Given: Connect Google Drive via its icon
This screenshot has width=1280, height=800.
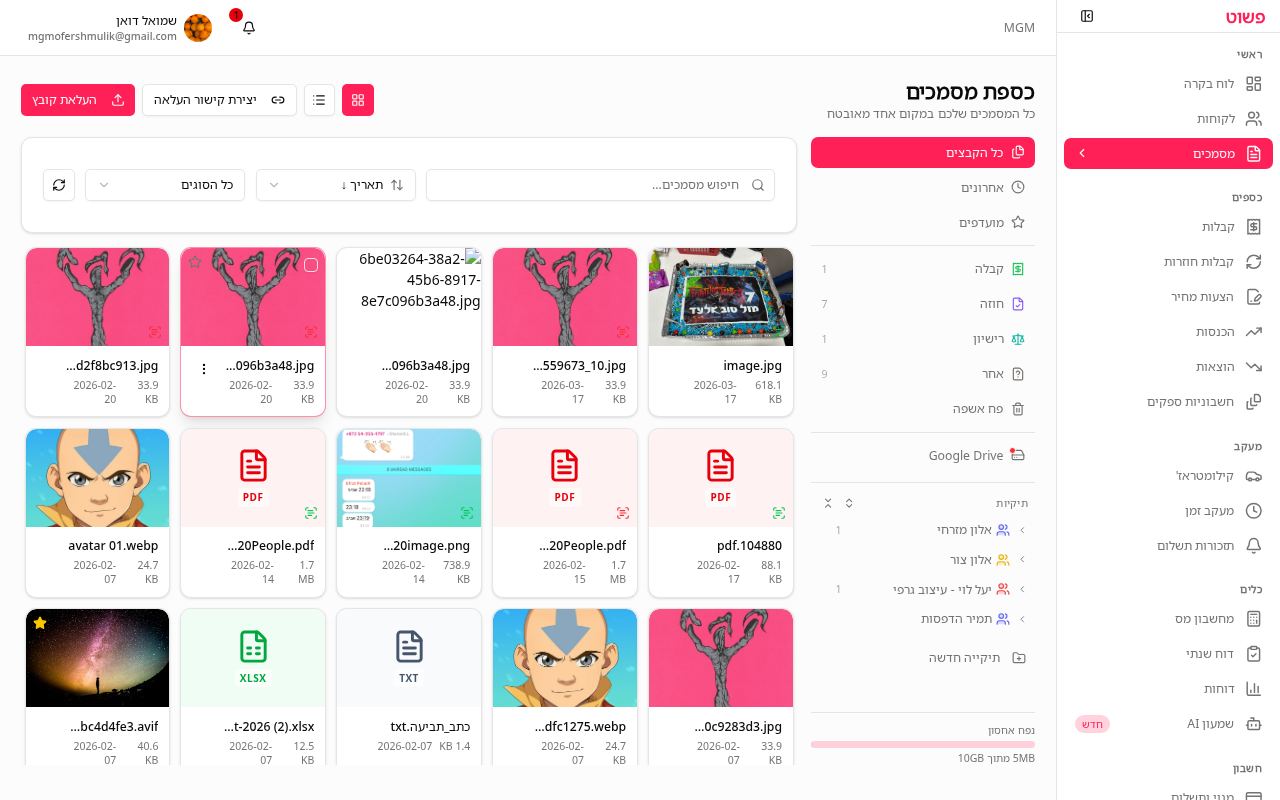Looking at the screenshot, I should (x=1017, y=455).
